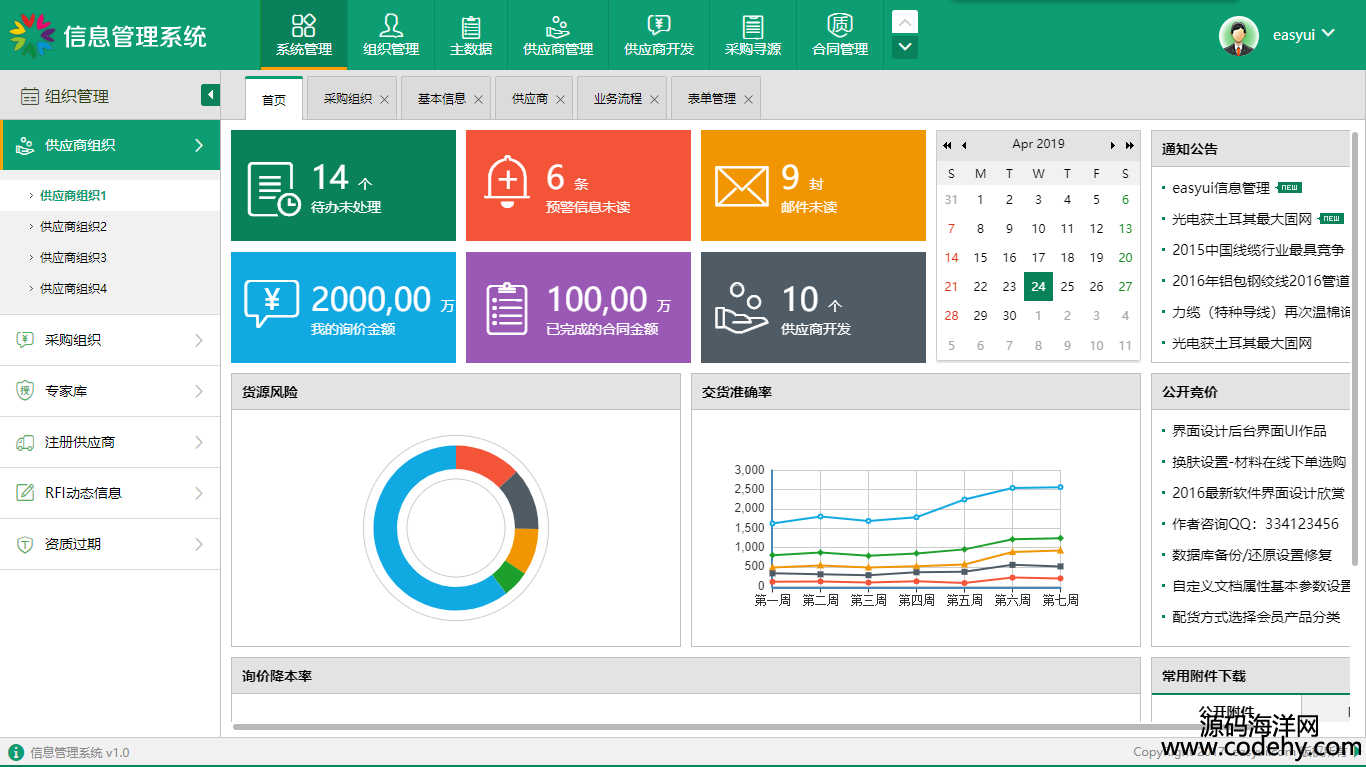Viewport: 1366px width, 767px height.
Task: Click the 我的询价金额 yen bubble icon
Action: [x=270, y=303]
